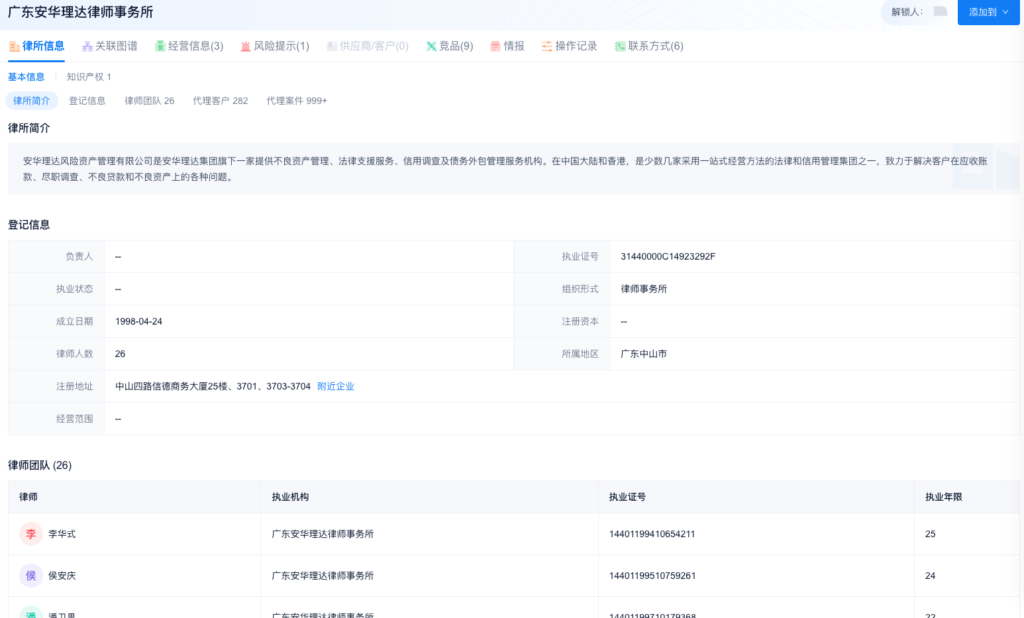Click the 关联图谱 graph icon
The height and width of the screenshot is (618, 1024).
[x=88, y=46]
